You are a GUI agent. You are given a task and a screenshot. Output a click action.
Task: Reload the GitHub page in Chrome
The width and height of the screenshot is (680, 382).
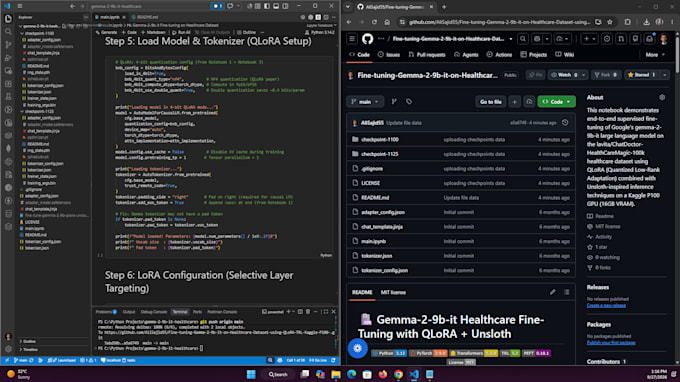pyautogui.click(x=374, y=22)
